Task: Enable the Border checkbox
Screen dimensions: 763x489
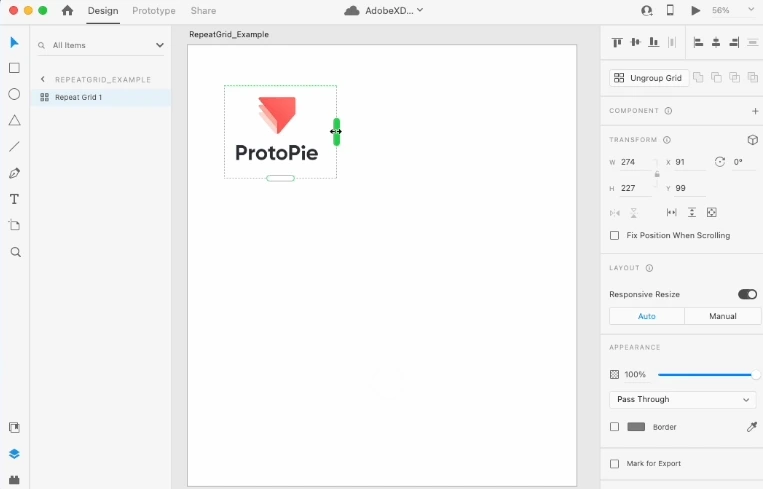Action: point(615,427)
